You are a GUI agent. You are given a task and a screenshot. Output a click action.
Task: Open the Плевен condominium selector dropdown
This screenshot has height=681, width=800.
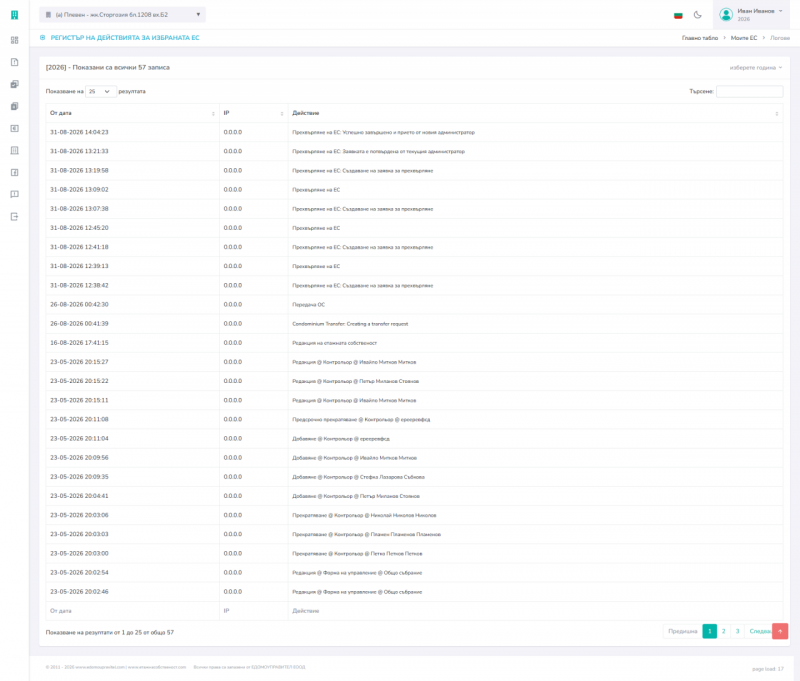(122, 15)
